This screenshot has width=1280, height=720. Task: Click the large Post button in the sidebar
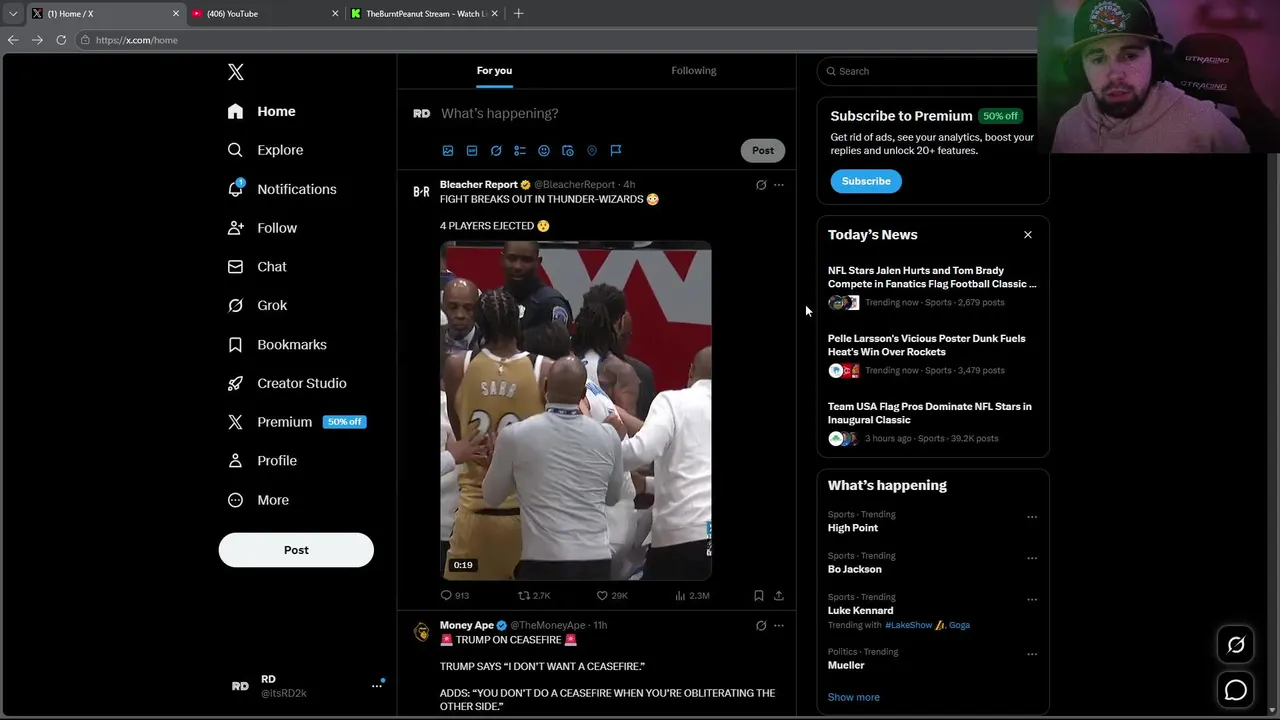296,550
